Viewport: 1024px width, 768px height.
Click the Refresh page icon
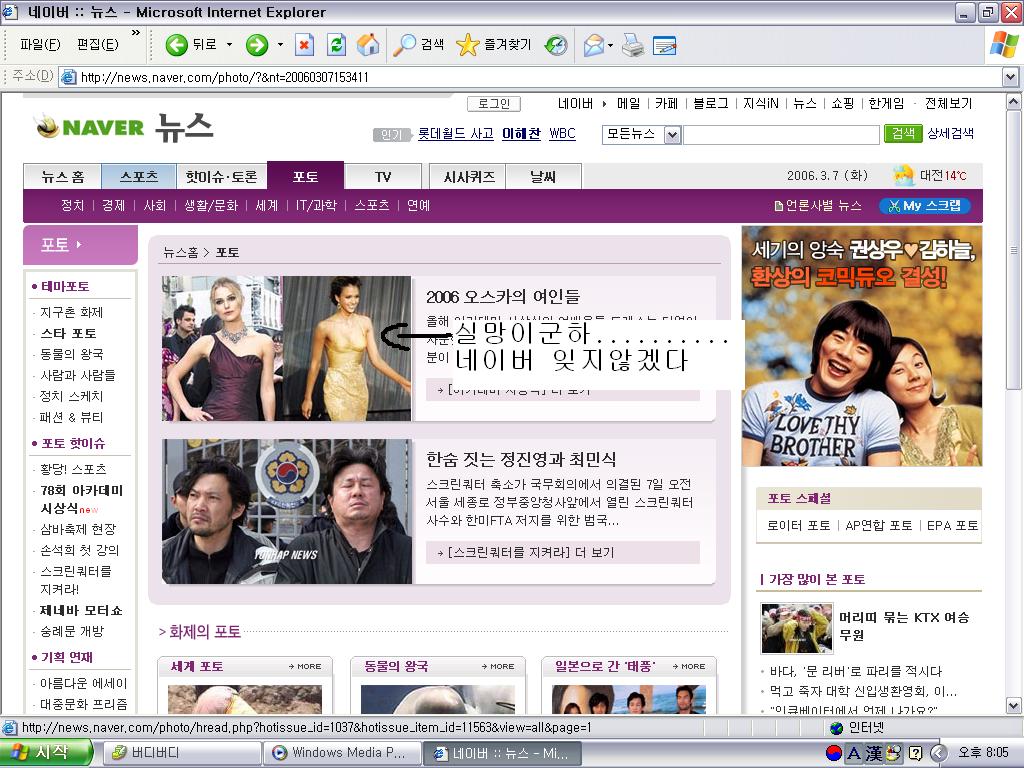point(336,45)
